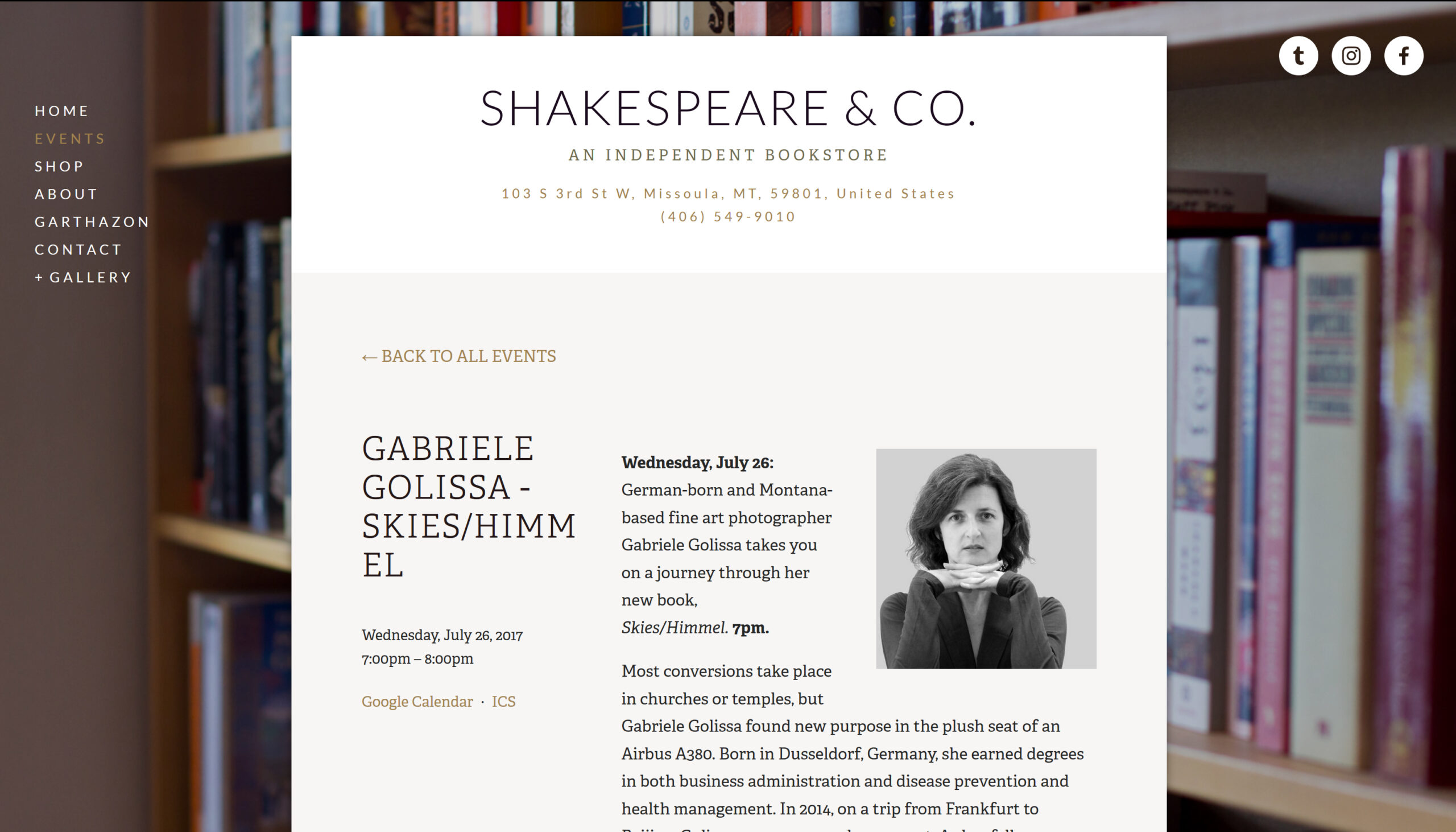The height and width of the screenshot is (832, 1456).
Task: Open the Instagram social icon
Action: click(1351, 56)
